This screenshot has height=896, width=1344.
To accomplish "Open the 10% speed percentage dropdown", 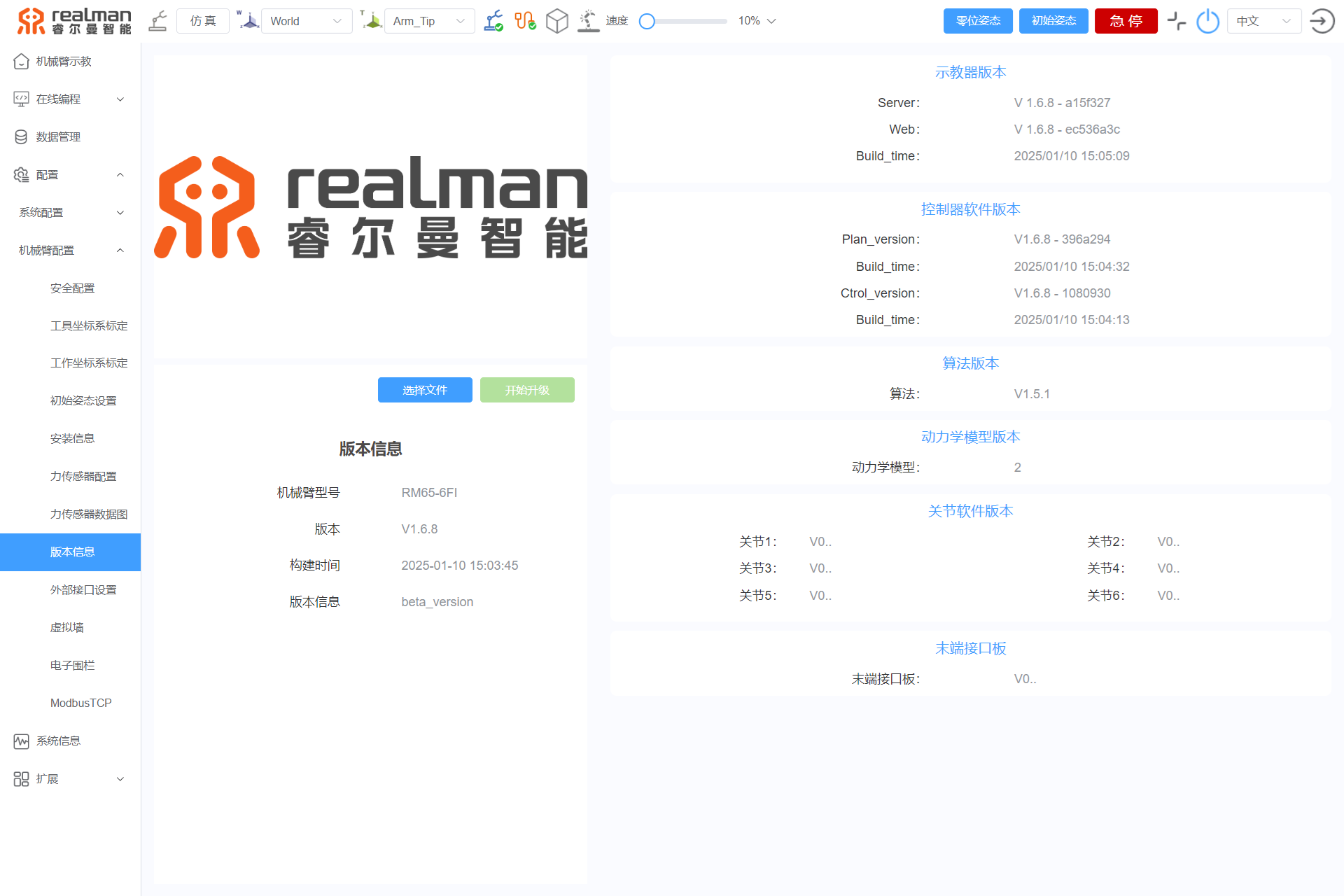I will (757, 21).
